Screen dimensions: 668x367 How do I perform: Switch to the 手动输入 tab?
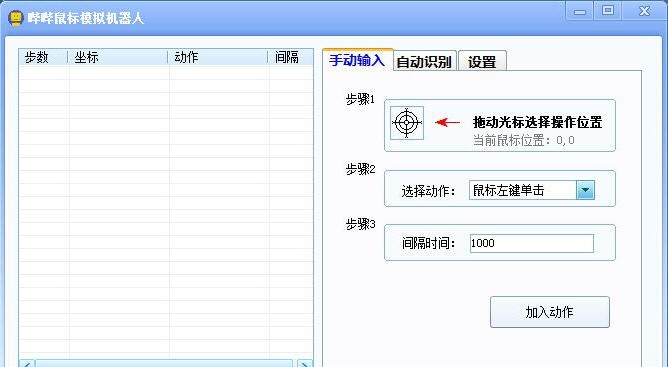(357, 60)
